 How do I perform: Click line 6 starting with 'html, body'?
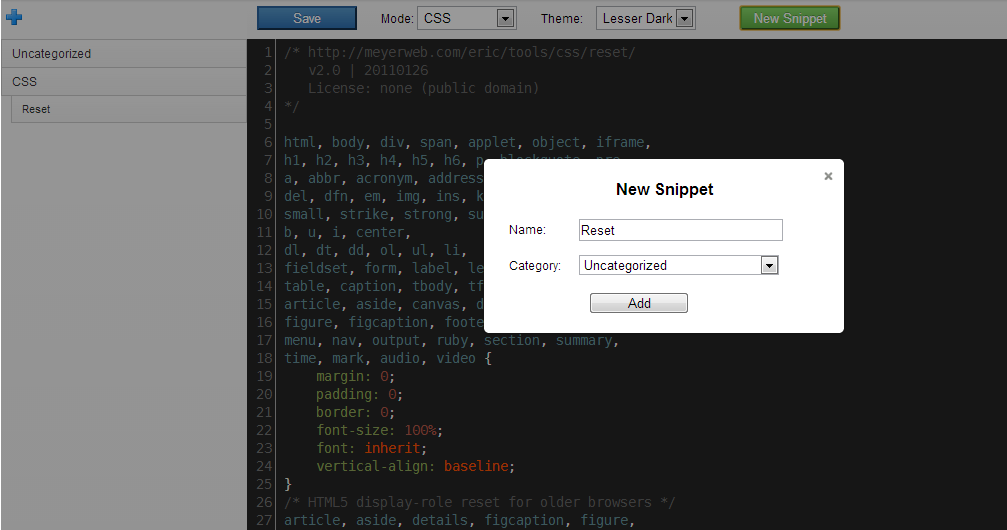coord(468,143)
